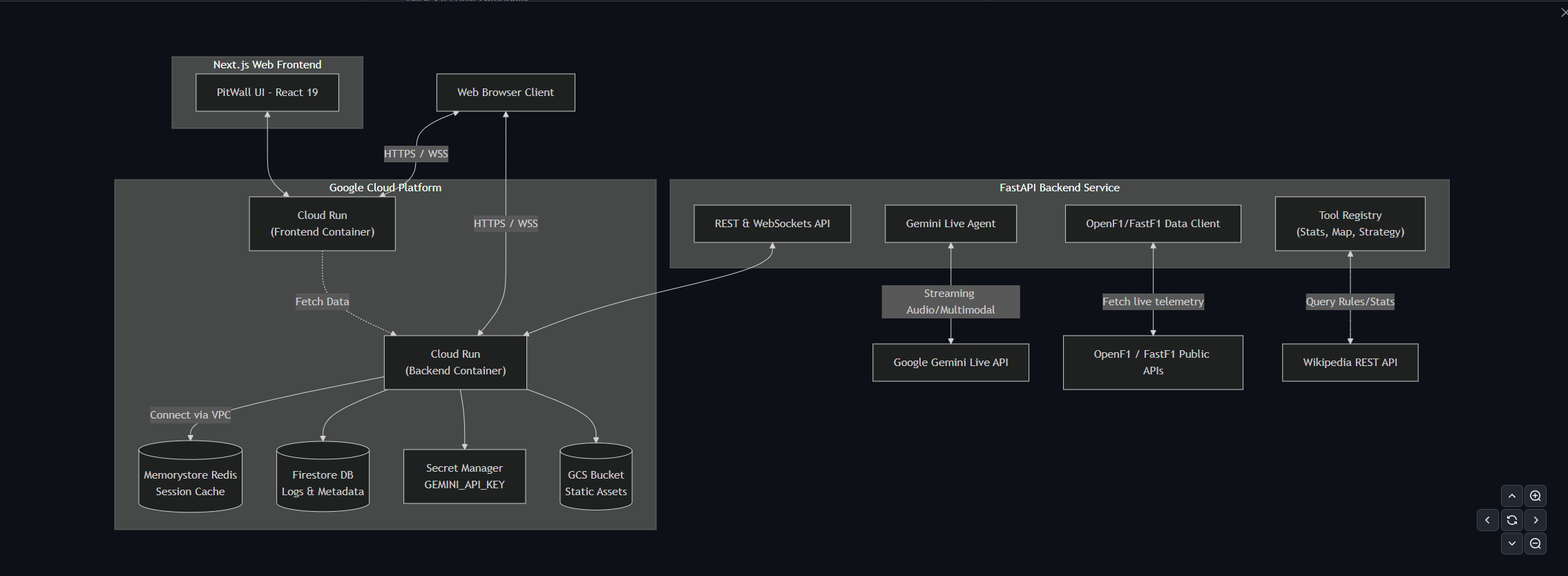Click the Connect via VPC edge label
Image resolution: width=1568 pixels, height=576 pixels.
click(x=191, y=415)
